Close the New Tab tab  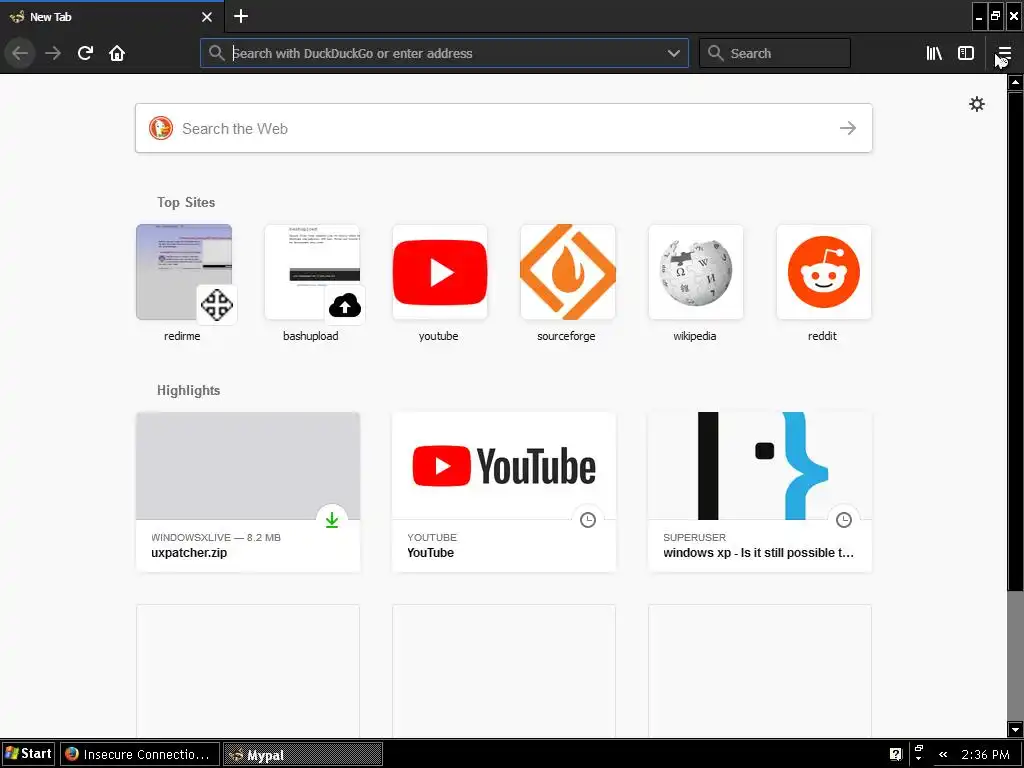pos(206,17)
